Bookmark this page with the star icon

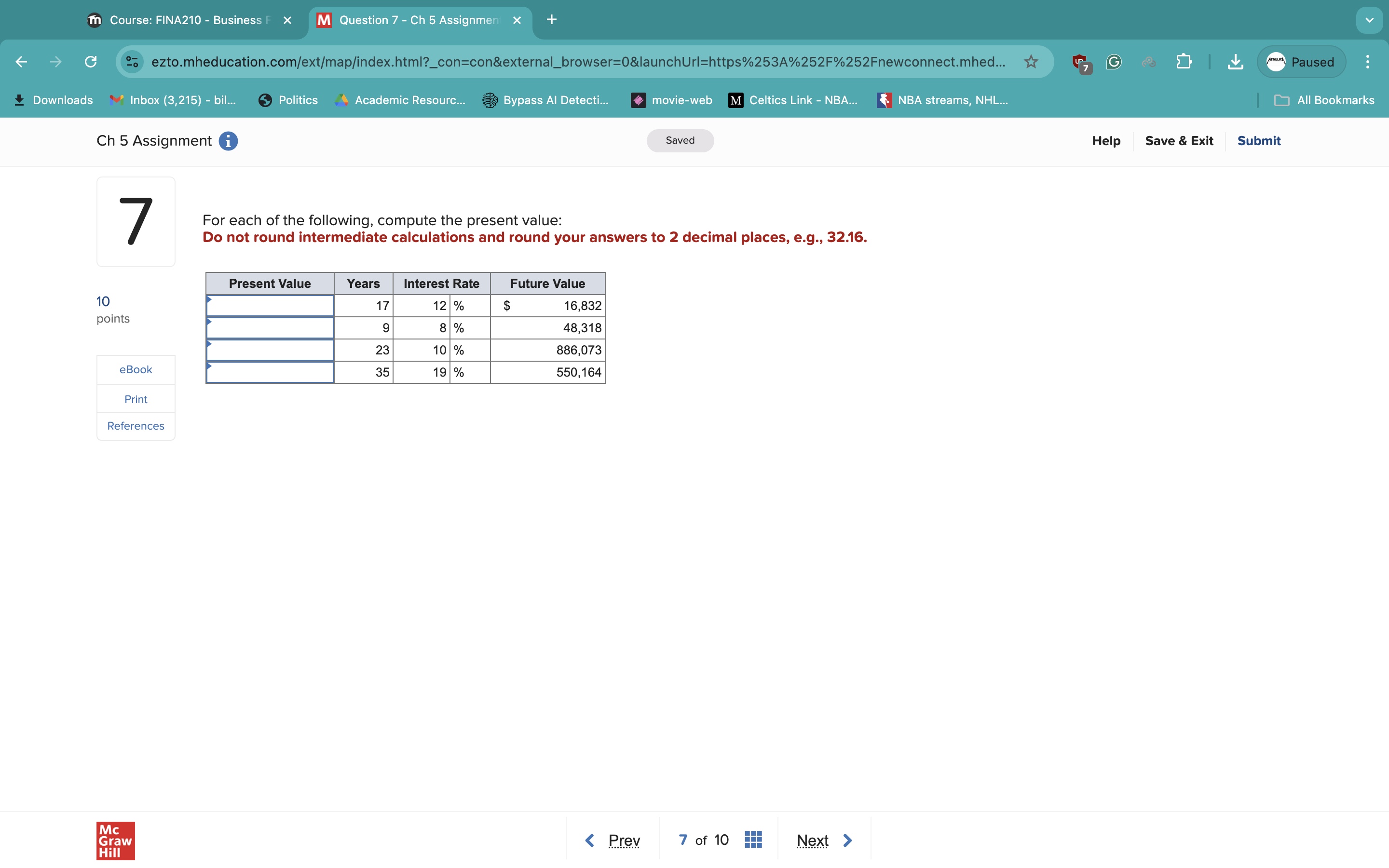pos(1030,61)
